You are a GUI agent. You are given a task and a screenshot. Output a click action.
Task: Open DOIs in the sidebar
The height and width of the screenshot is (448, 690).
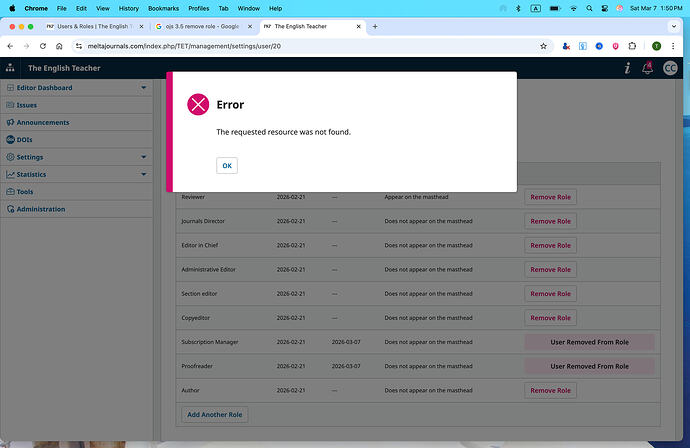(x=31, y=139)
